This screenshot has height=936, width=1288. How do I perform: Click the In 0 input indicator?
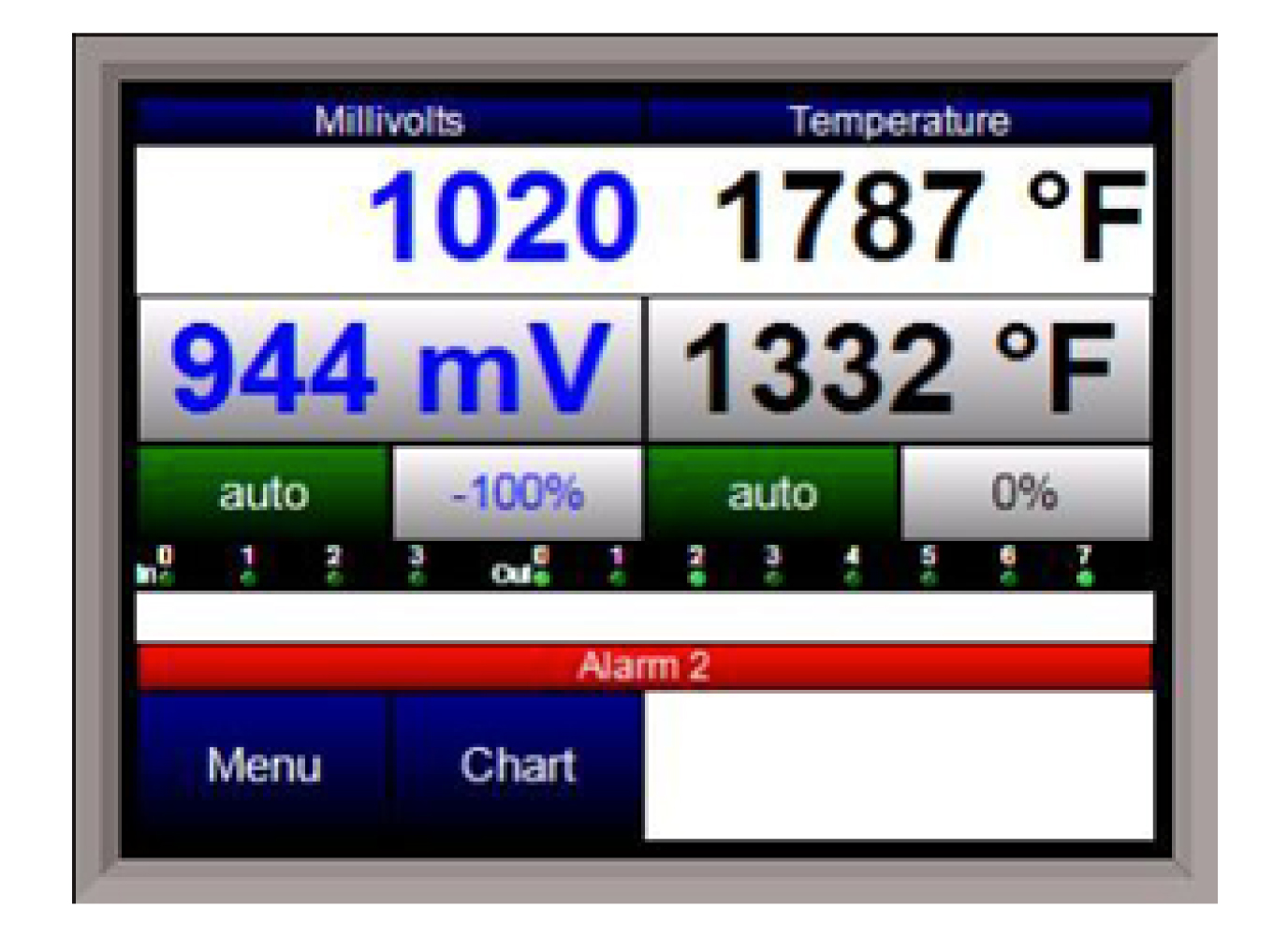pyautogui.click(x=166, y=577)
